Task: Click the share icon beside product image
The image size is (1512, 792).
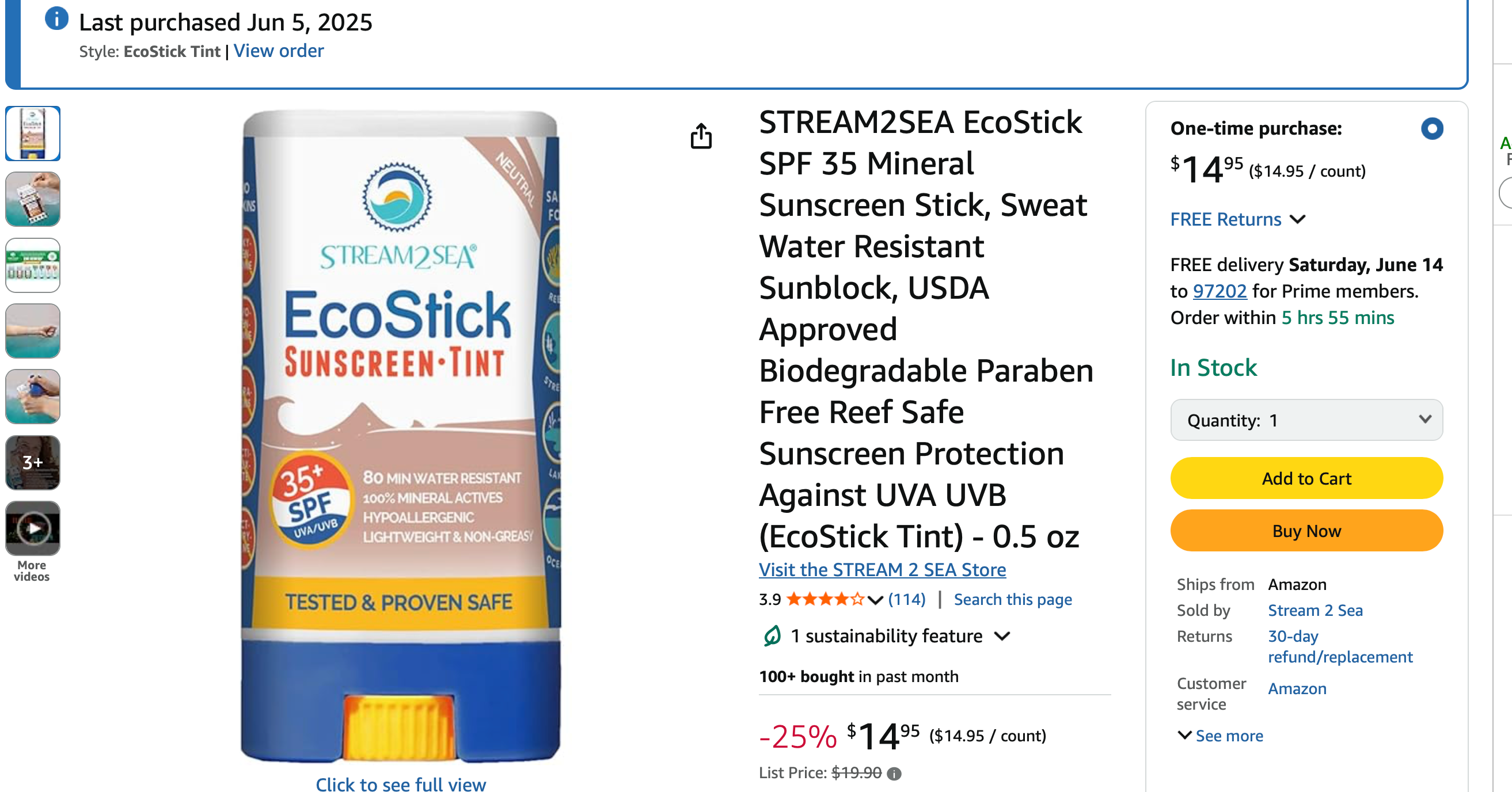Action: 701,136
